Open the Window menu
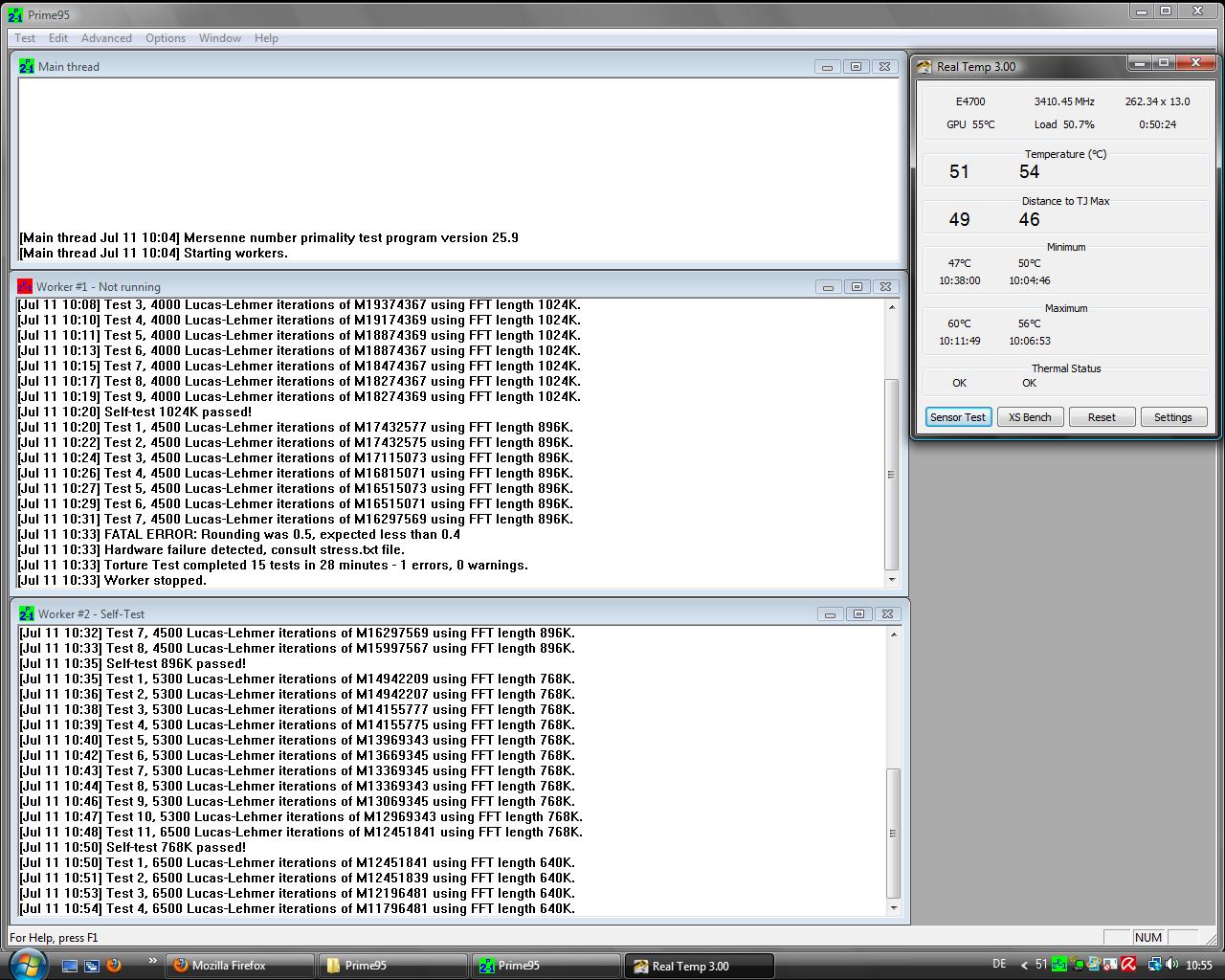This screenshot has height=980, width=1225. 220,38
